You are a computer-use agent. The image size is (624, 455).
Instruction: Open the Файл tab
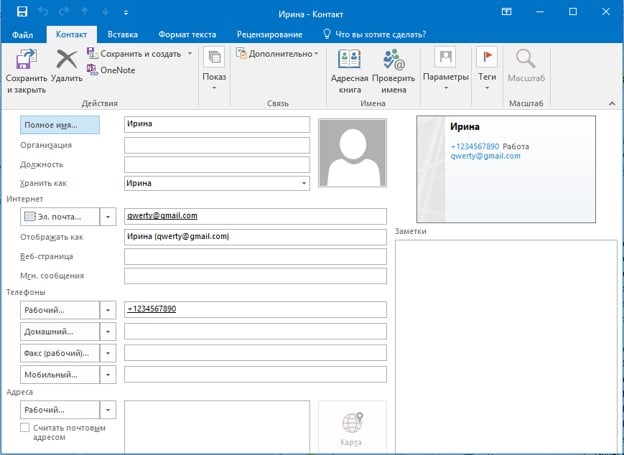(22, 35)
